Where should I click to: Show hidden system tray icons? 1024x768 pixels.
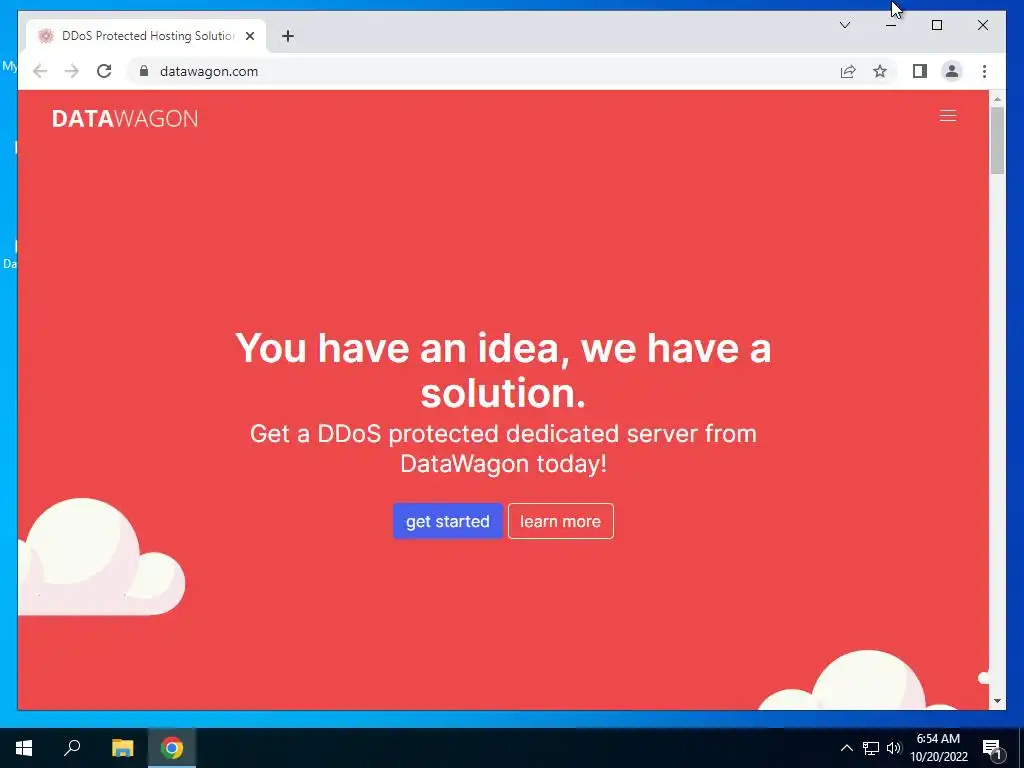(846, 748)
